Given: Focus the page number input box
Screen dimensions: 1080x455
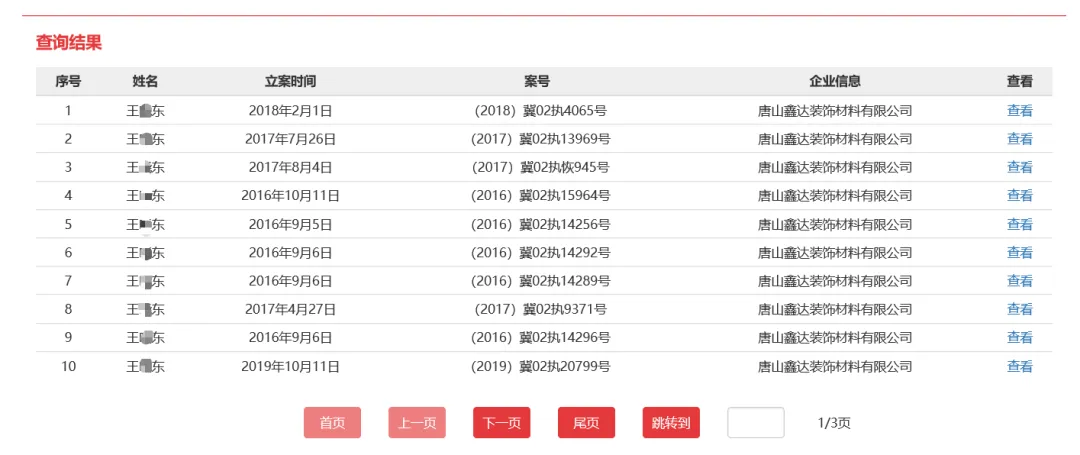Looking at the screenshot, I should (x=755, y=423).
